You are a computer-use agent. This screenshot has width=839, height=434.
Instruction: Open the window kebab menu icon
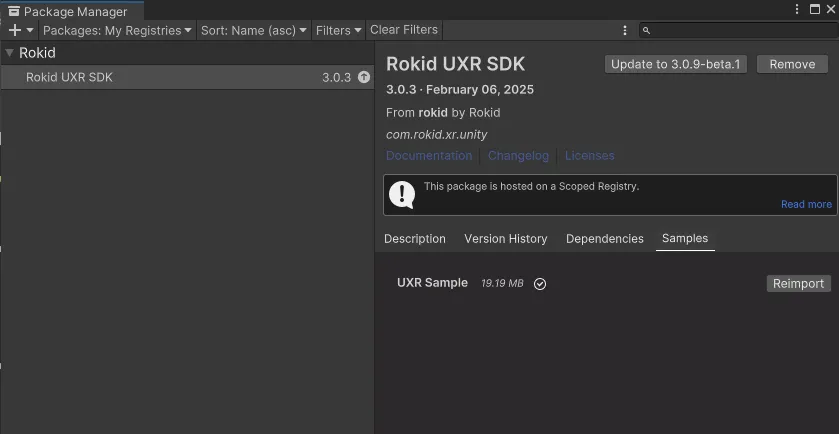pos(797,9)
